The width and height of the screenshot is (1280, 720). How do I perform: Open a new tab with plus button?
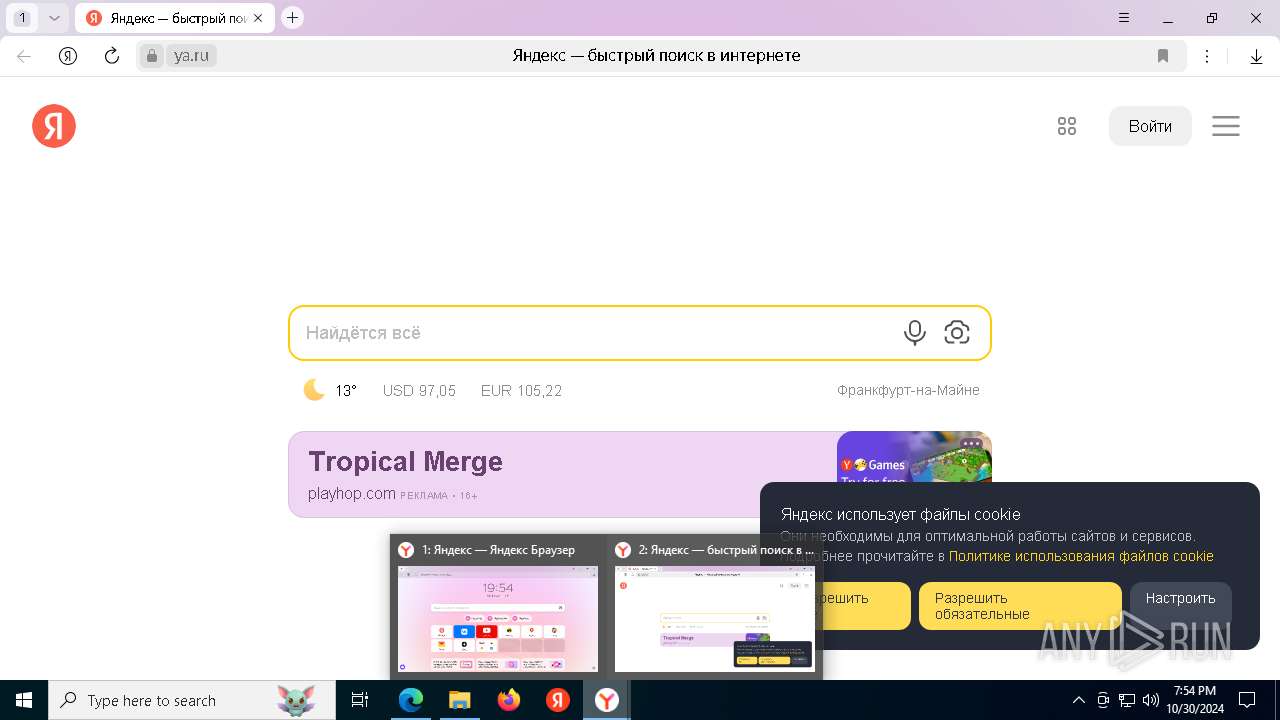click(x=292, y=18)
